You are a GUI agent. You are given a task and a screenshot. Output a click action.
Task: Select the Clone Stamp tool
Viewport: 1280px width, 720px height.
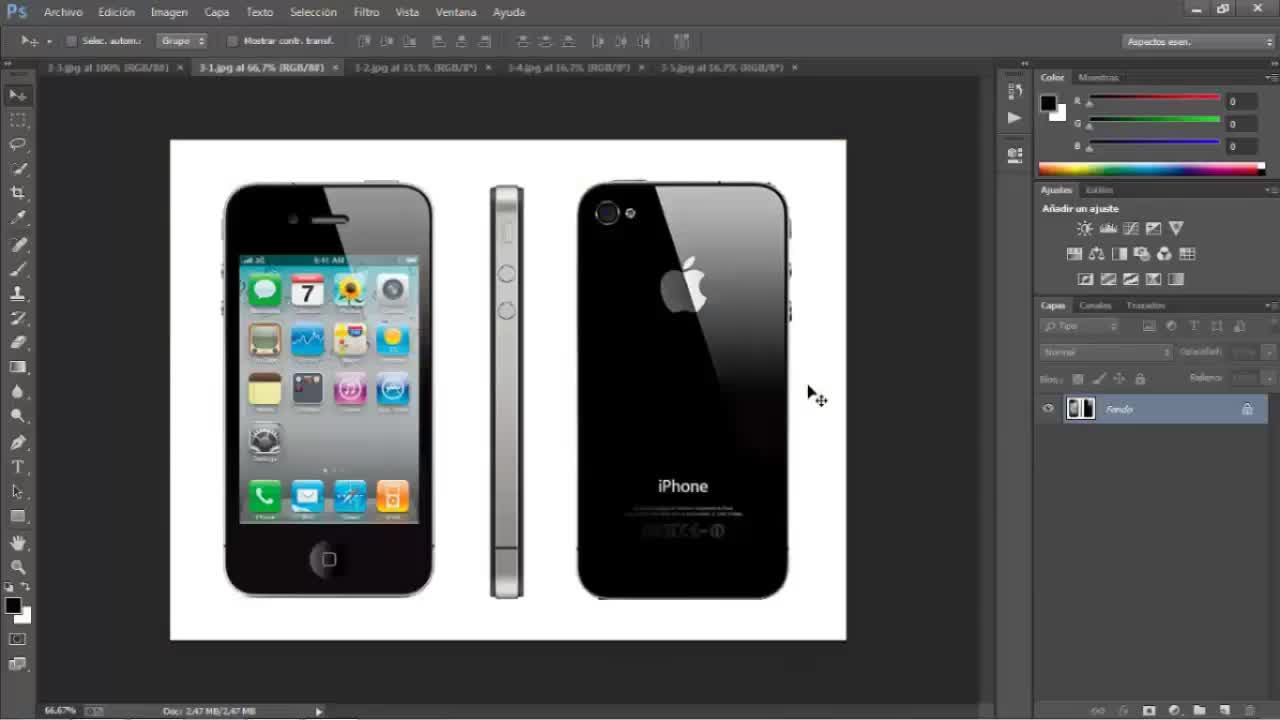(x=18, y=294)
